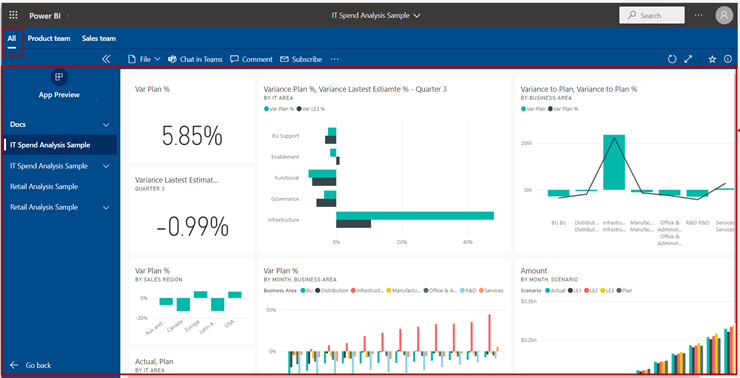The height and width of the screenshot is (378, 740).
Task: Collapse the navigation pane with double chevron
Action: point(106,59)
